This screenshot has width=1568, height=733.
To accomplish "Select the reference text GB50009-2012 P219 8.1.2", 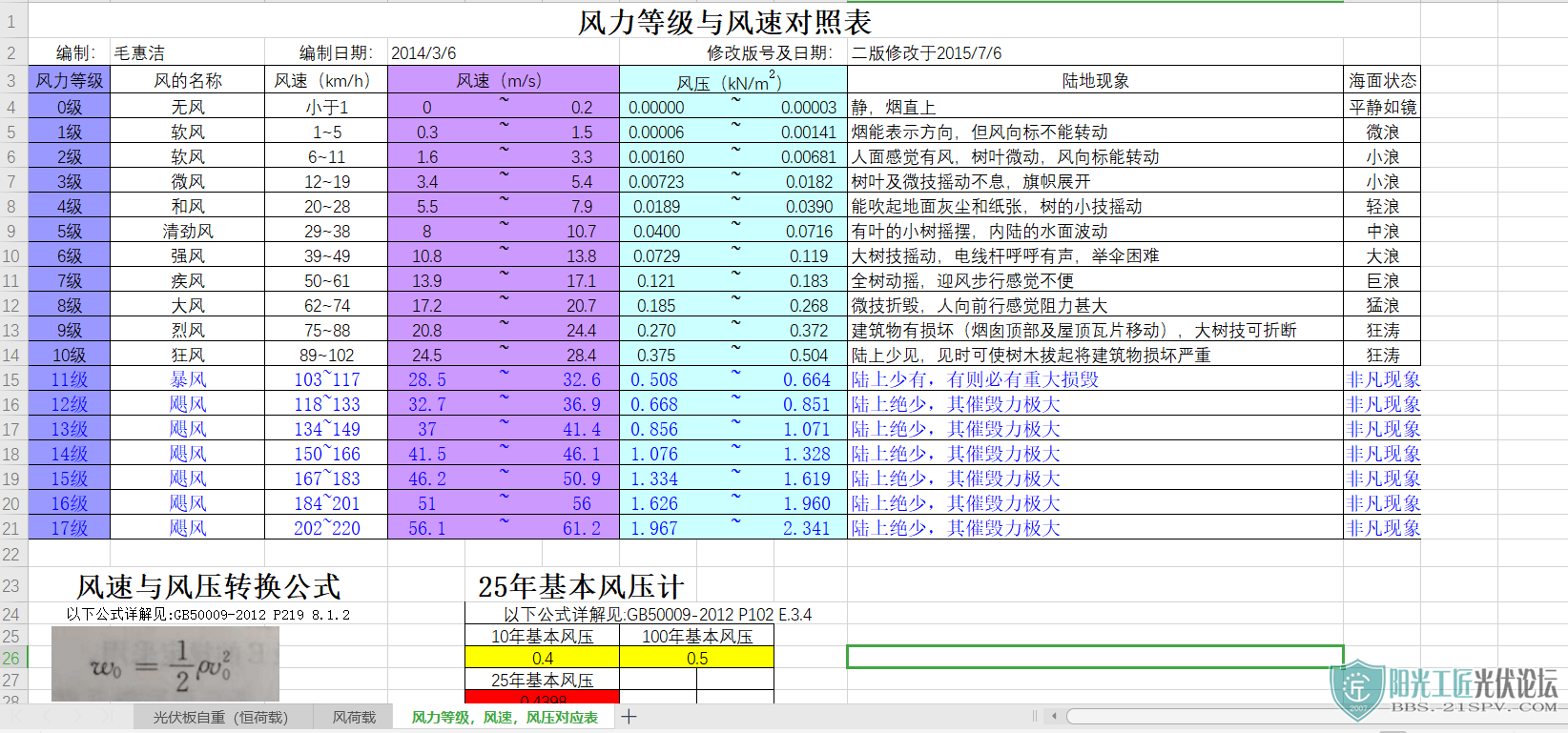I will coord(261,615).
